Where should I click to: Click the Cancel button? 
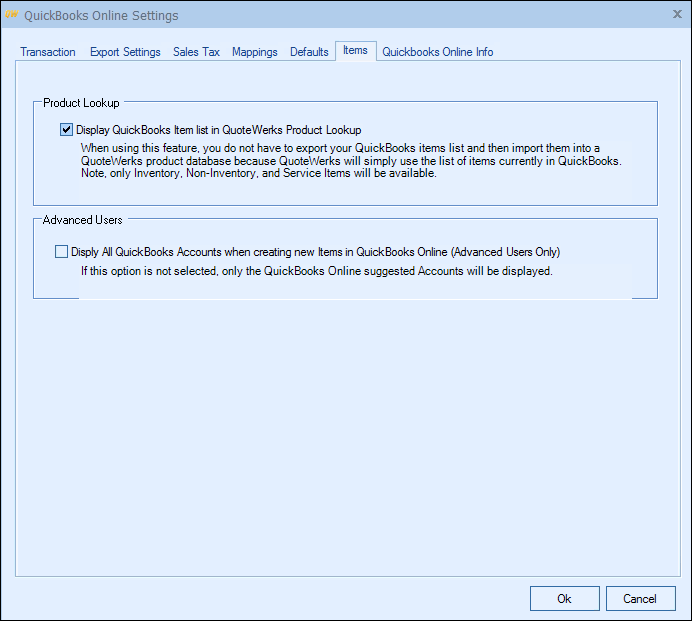(x=640, y=598)
